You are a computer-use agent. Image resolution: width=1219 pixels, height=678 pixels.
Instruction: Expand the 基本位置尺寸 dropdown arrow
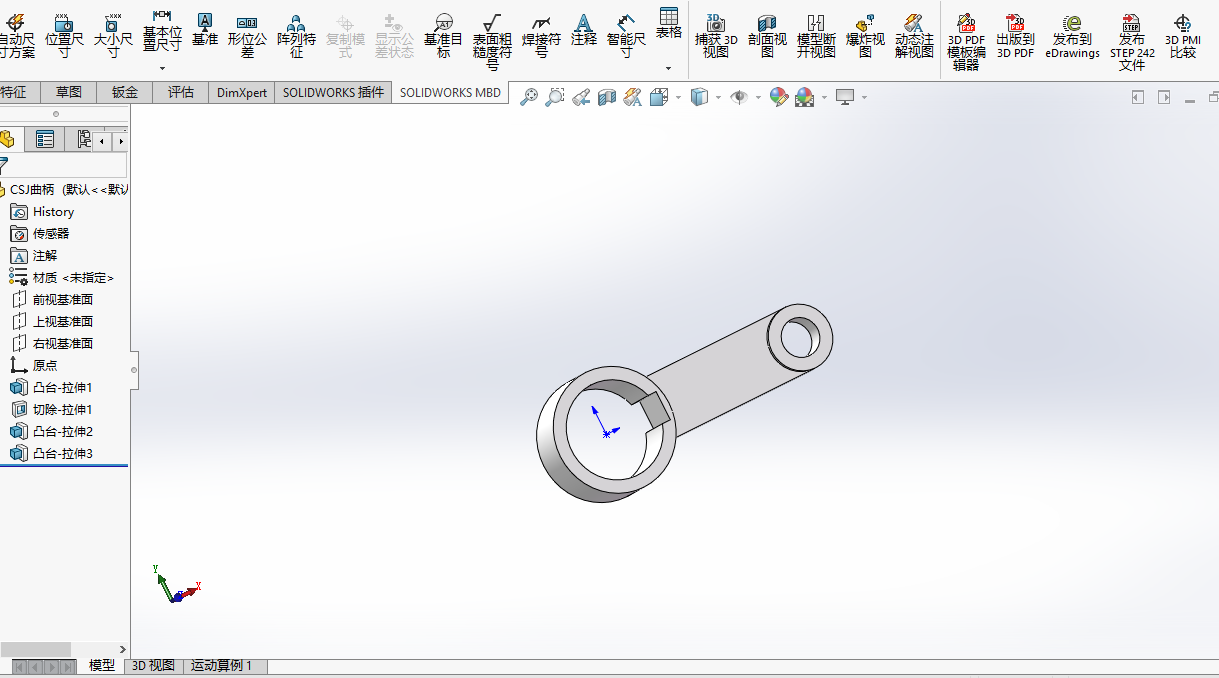[x=162, y=68]
